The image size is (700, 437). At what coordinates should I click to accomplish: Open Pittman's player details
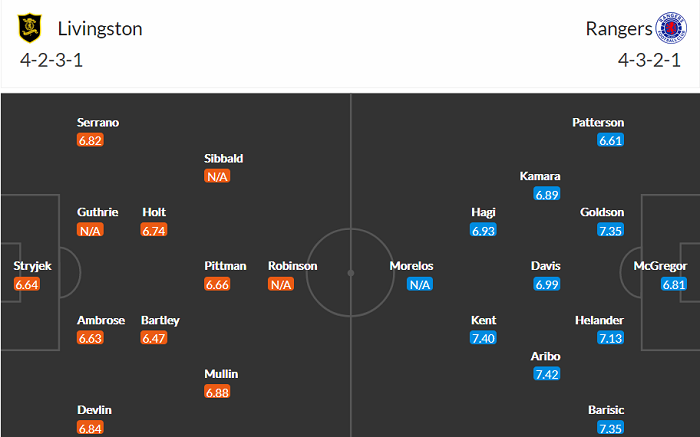(x=225, y=266)
